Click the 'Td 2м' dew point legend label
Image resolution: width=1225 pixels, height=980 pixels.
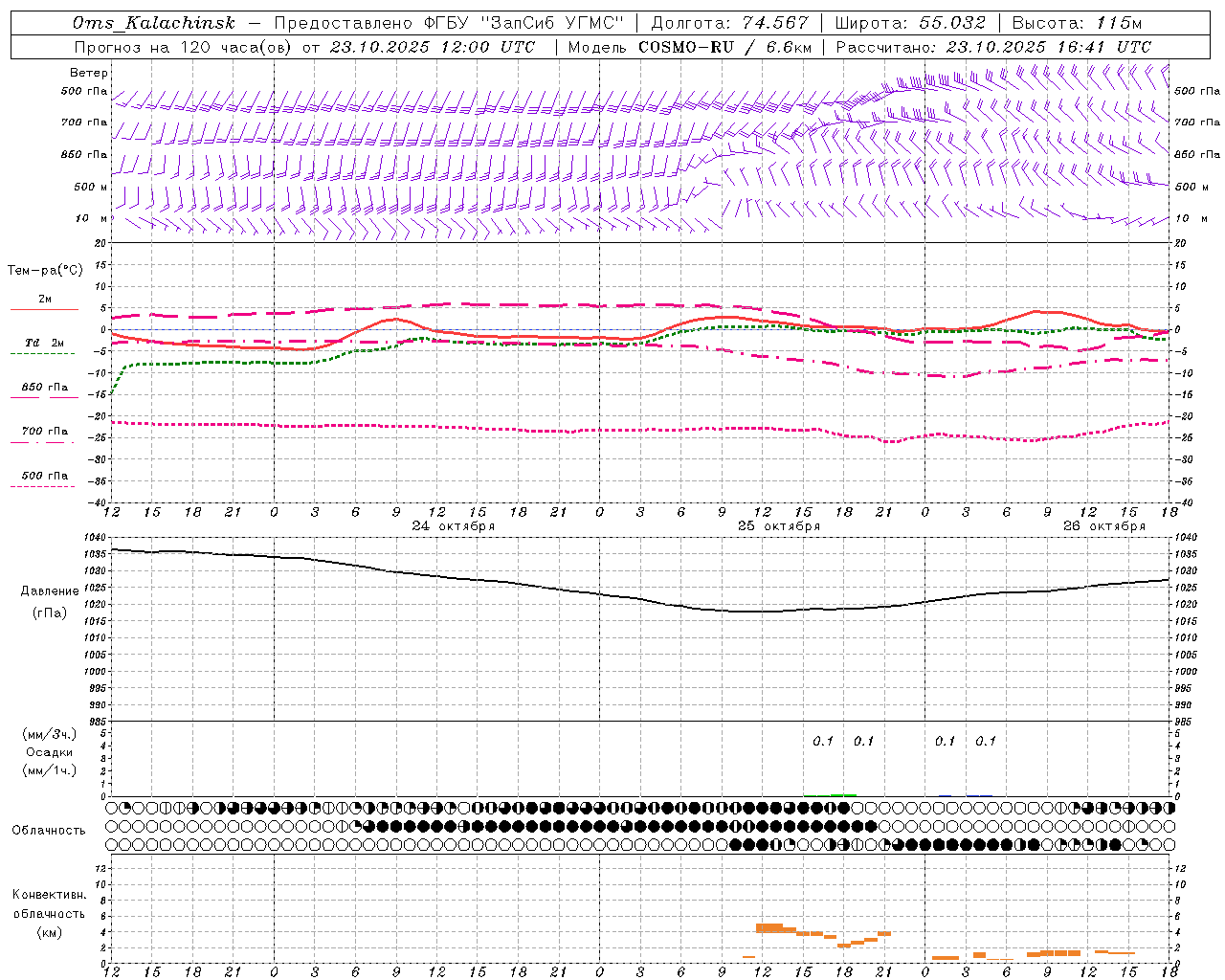pyautogui.click(x=45, y=343)
